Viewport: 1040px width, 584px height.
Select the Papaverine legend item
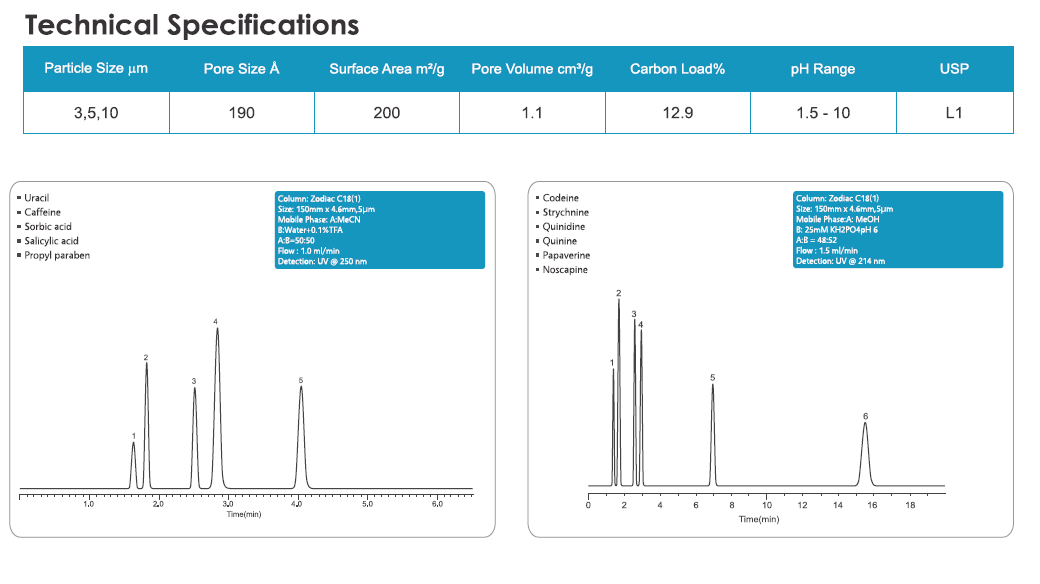tap(566, 256)
